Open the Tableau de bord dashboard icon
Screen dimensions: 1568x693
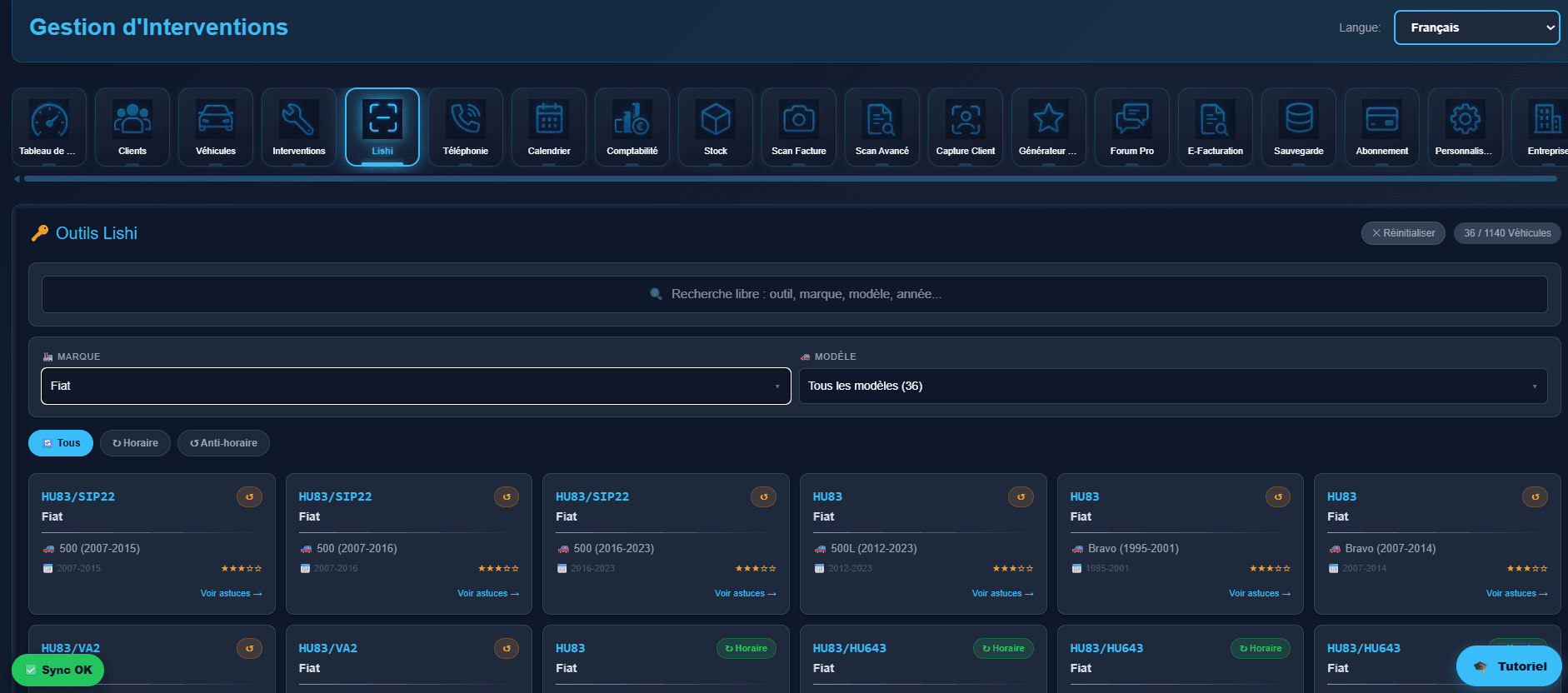point(49,127)
